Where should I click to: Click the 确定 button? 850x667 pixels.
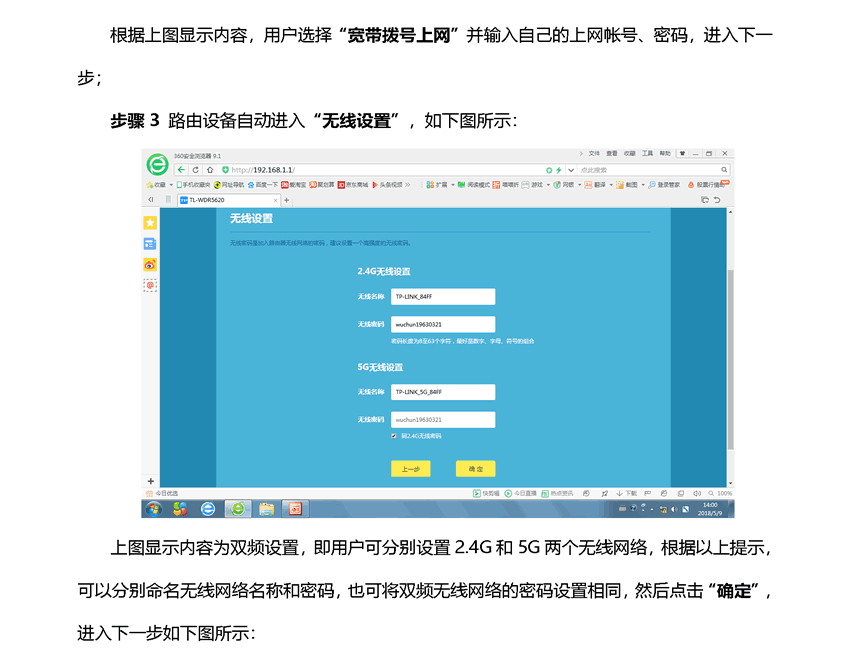(x=475, y=469)
